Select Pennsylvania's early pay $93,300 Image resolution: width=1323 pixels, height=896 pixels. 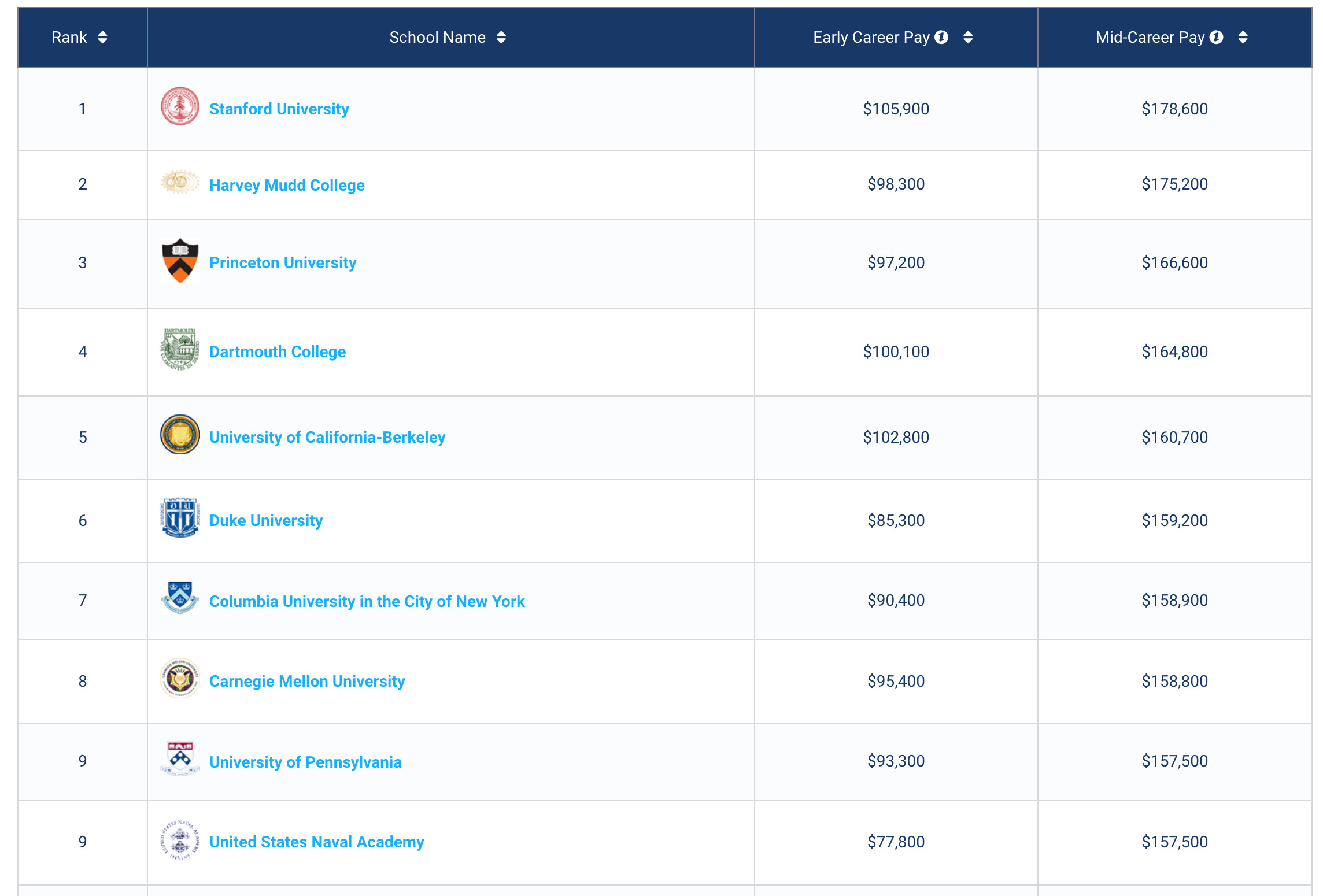(x=896, y=761)
